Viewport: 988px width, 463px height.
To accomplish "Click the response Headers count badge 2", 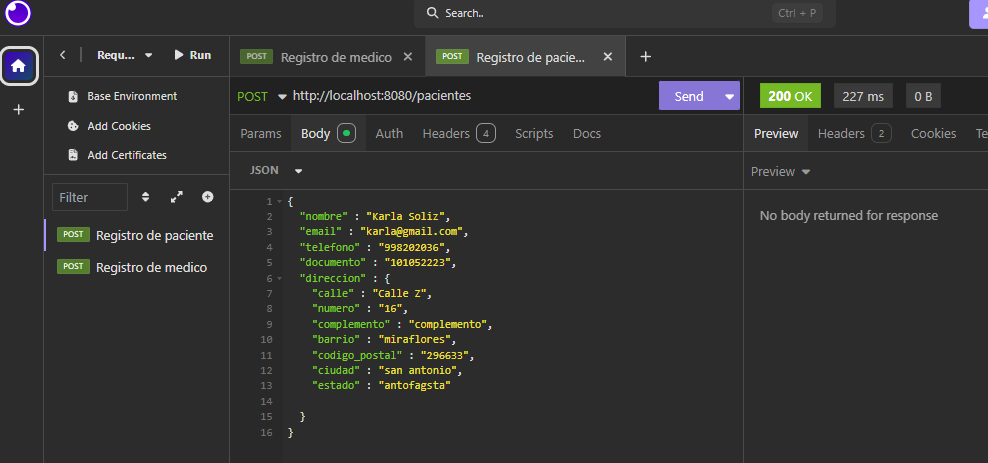I will 882,134.
